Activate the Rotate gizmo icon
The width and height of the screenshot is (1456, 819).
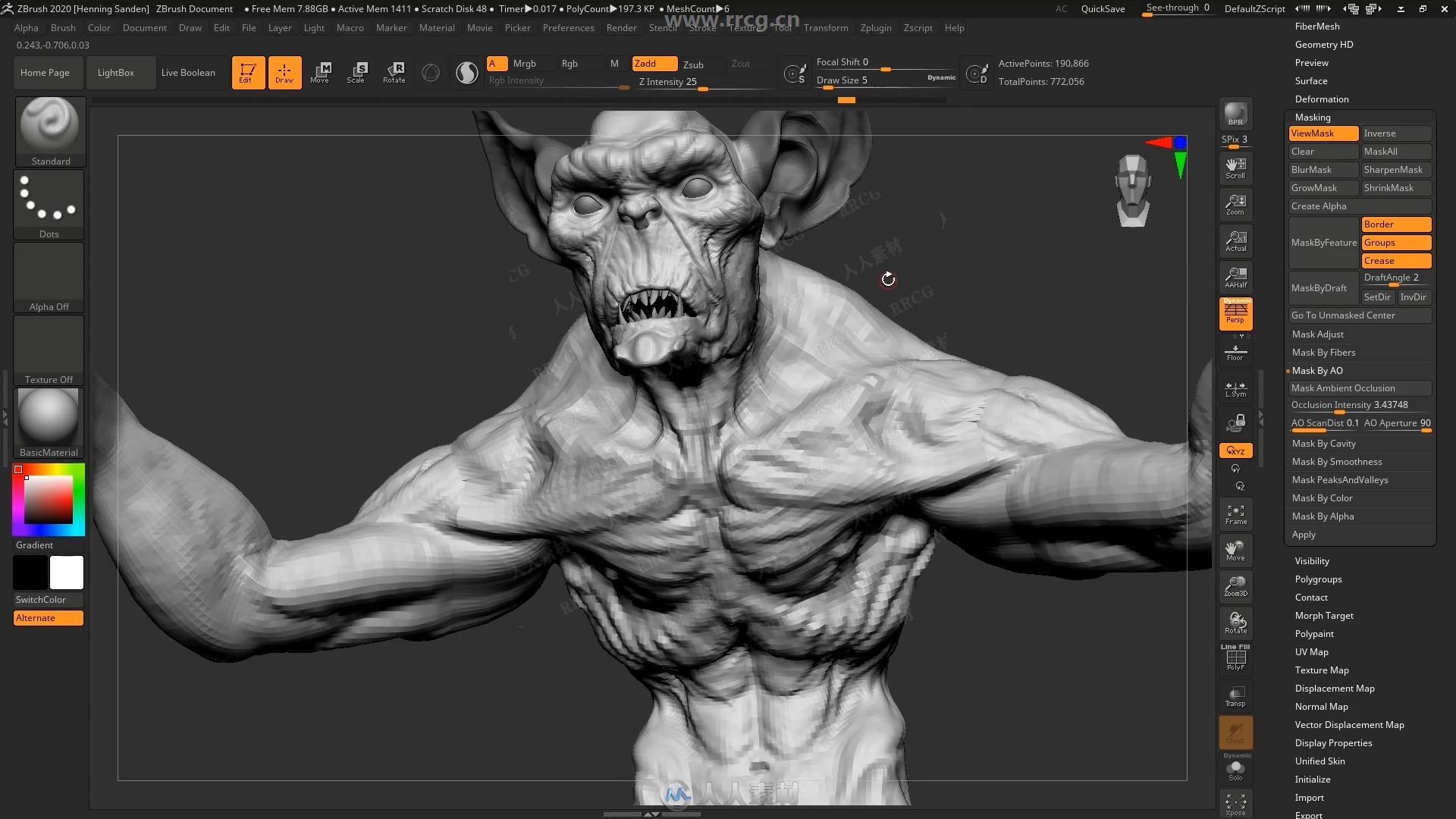tap(394, 73)
